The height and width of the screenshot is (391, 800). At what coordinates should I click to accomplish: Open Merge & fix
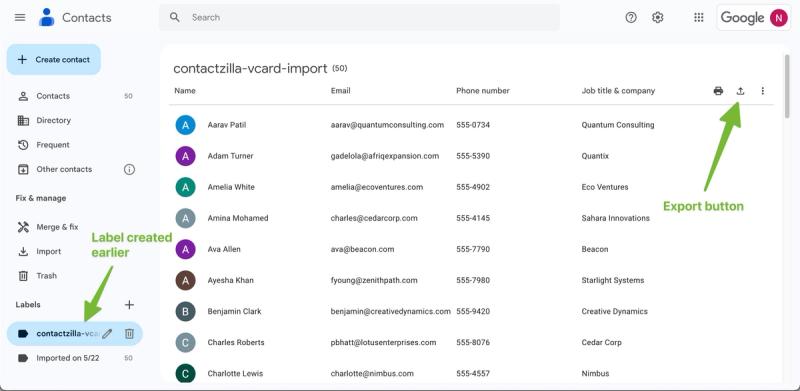tap(74, 227)
